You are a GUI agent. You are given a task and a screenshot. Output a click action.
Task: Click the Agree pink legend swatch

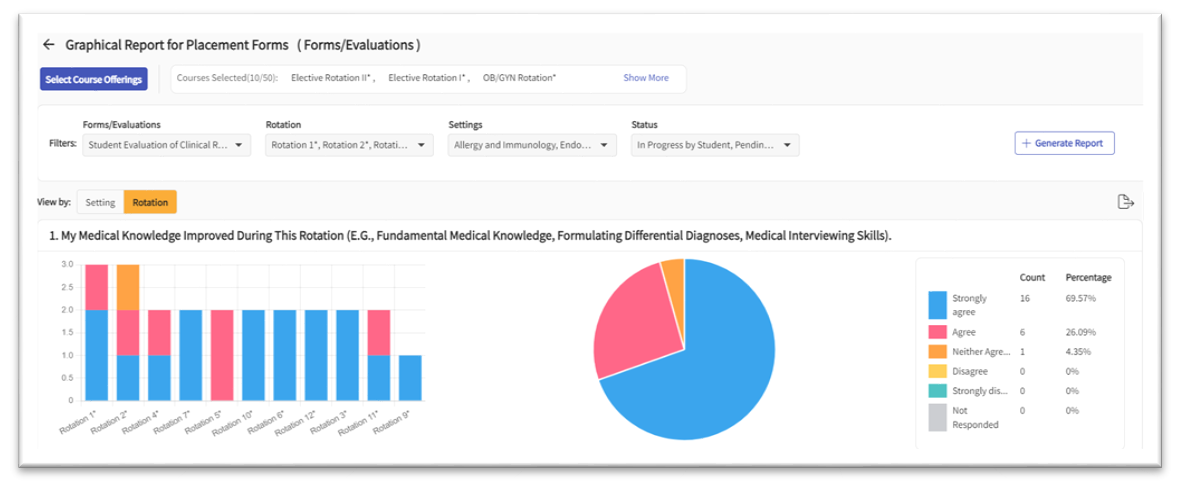coord(937,332)
